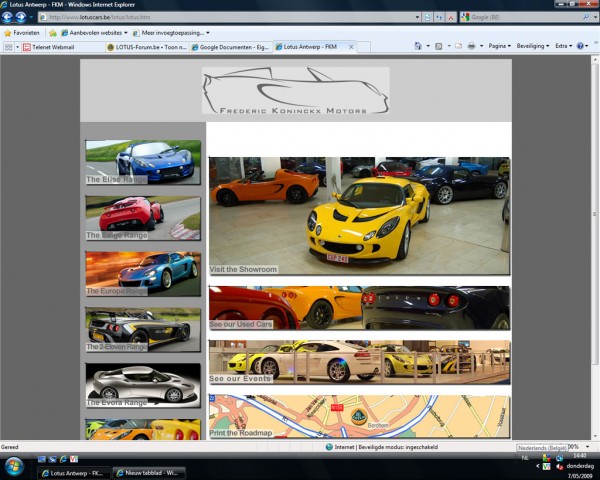Image resolution: width=600 pixels, height=480 pixels.
Task: Open The Evora Range thumbnail
Action: (x=143, y=385)
